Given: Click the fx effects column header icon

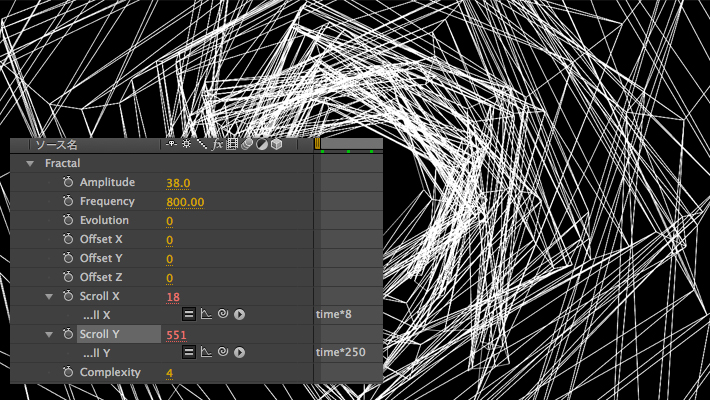Looking at the screenshot, I should coord(217,144).
